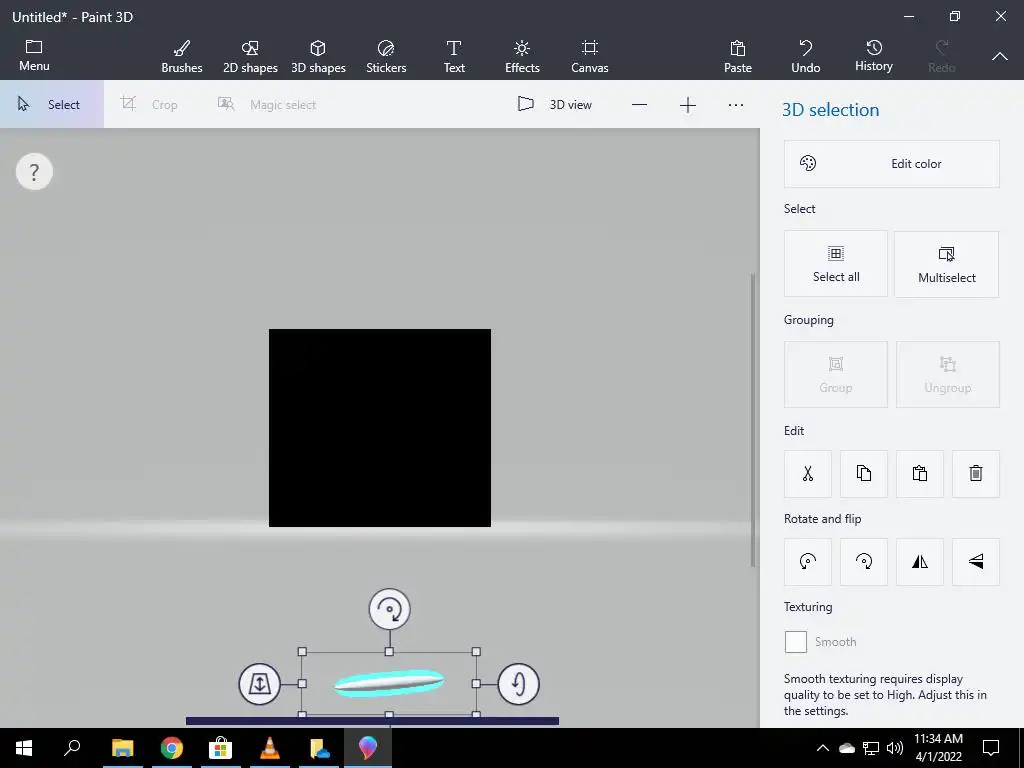Open Windows Start menu

click(24, 748)
